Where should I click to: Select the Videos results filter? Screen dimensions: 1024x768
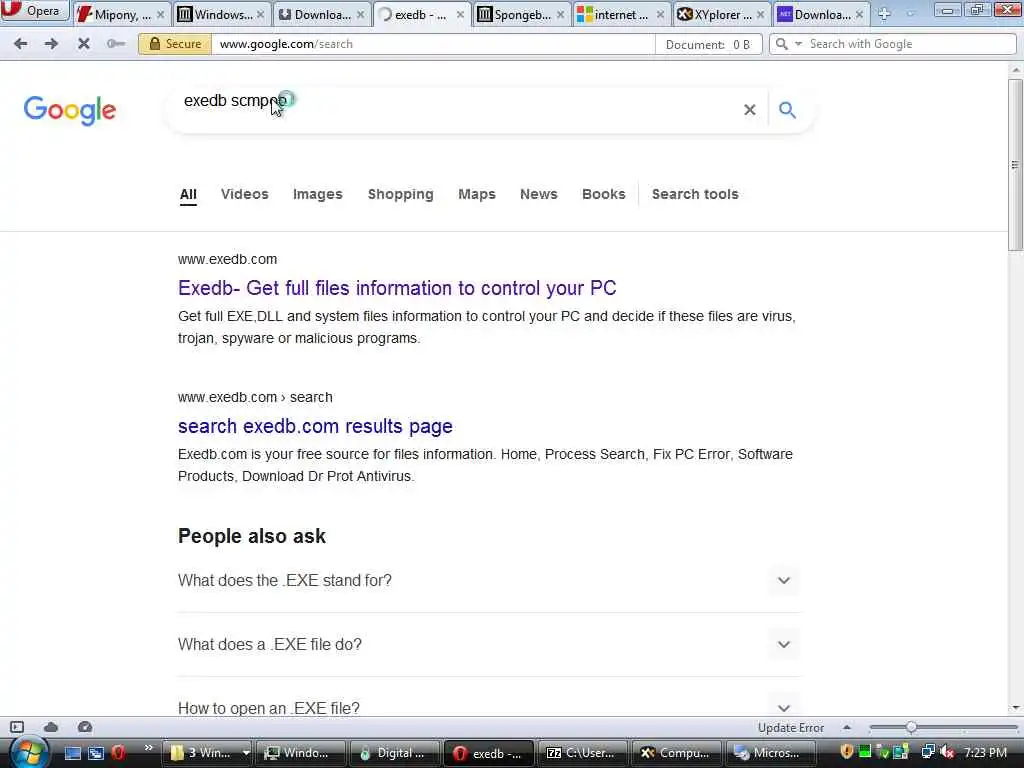click(245, 194)
